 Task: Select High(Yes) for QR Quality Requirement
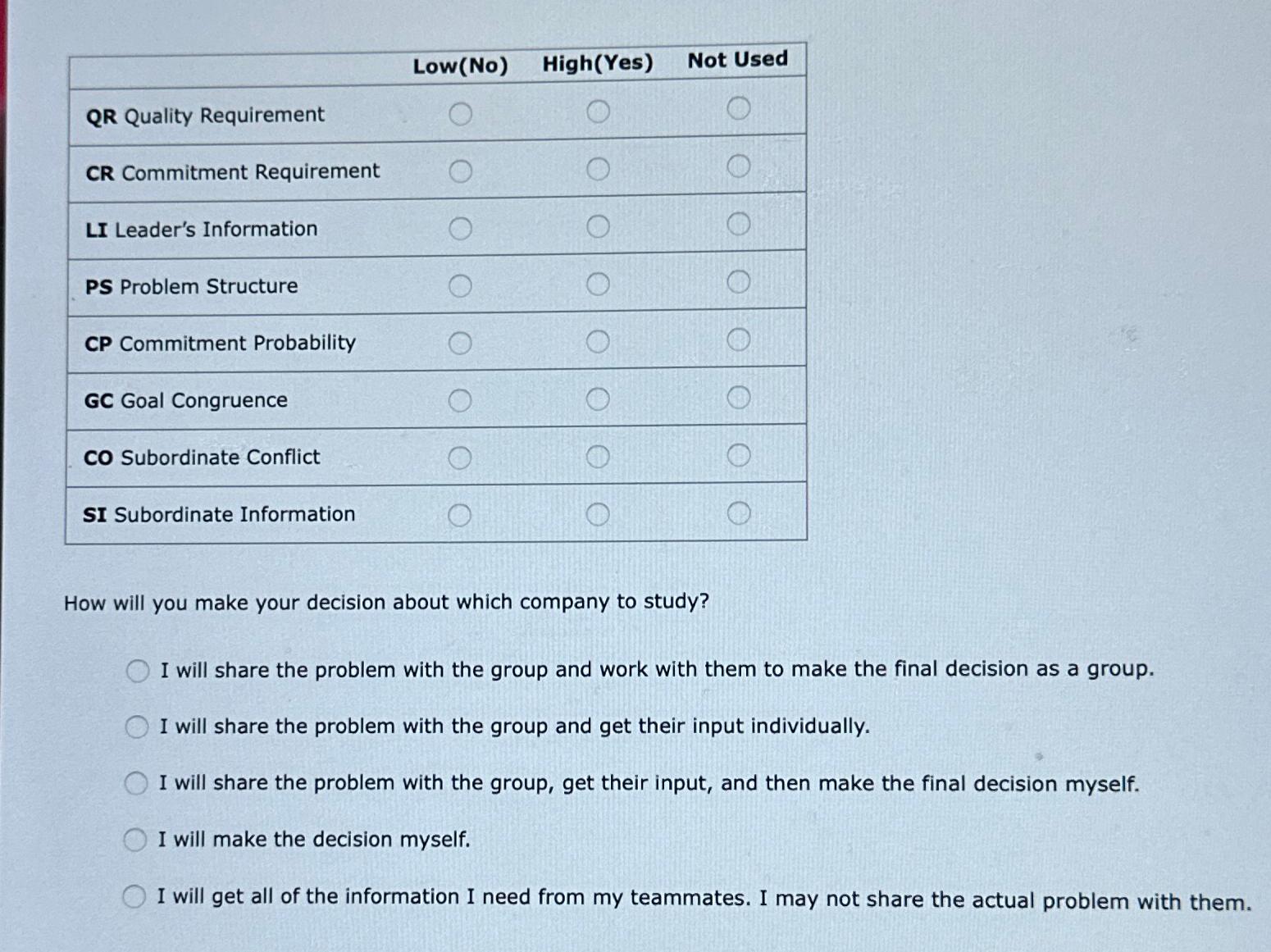[599, 112]
